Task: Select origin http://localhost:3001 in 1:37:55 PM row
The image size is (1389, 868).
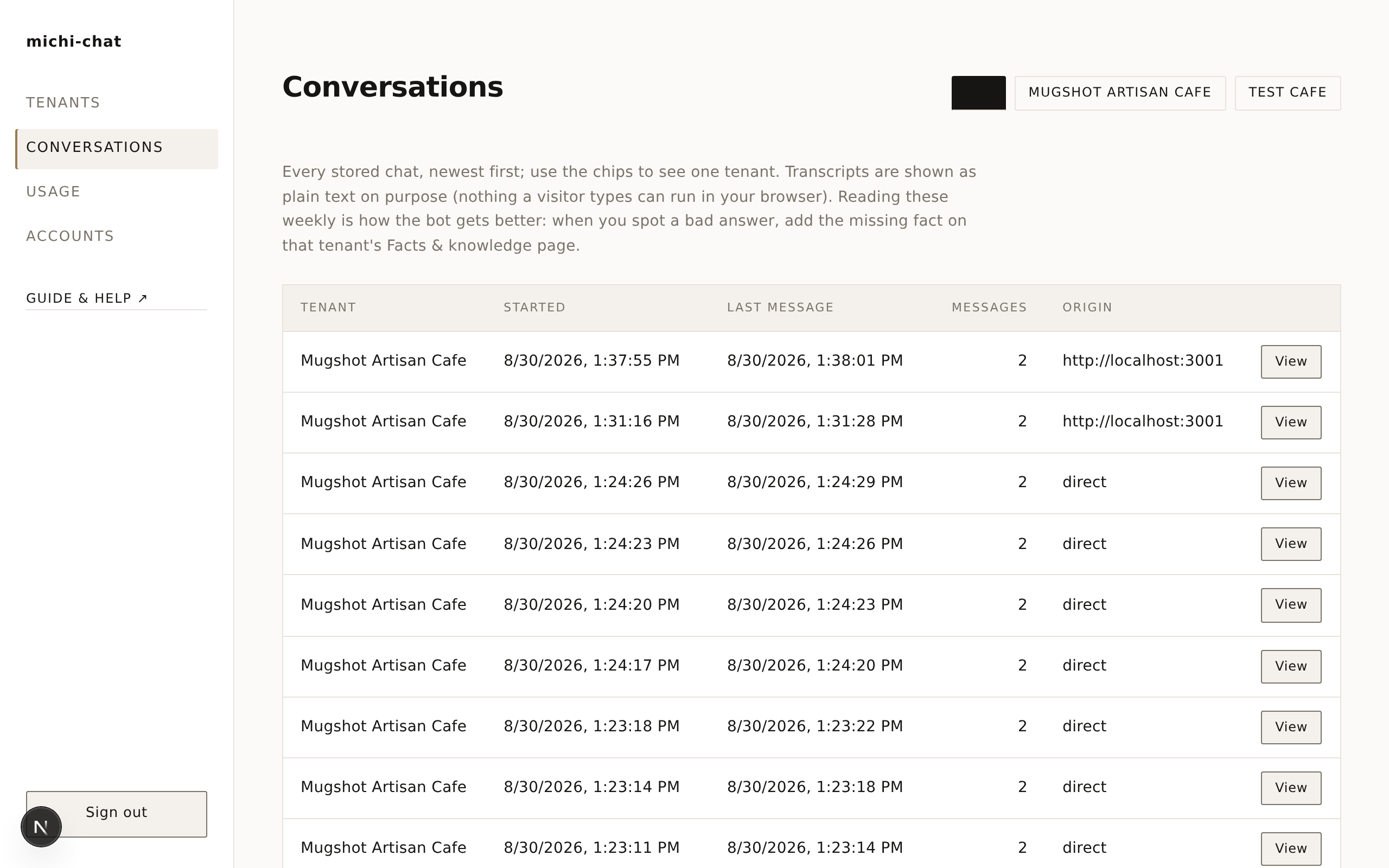Action: 1142,361
